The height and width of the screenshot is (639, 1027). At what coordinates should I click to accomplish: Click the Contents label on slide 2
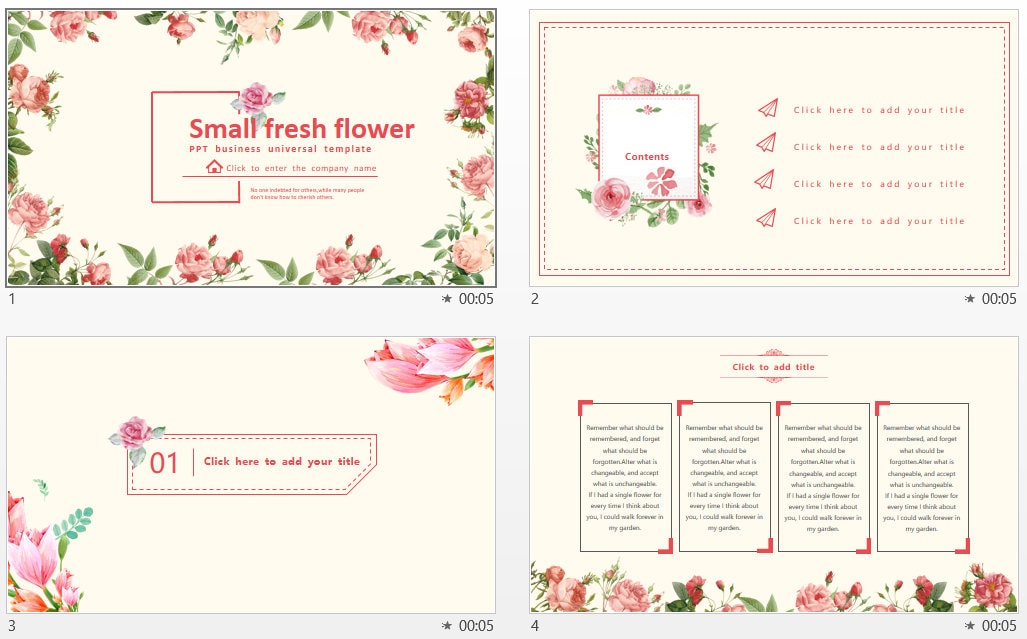point(646,157)
